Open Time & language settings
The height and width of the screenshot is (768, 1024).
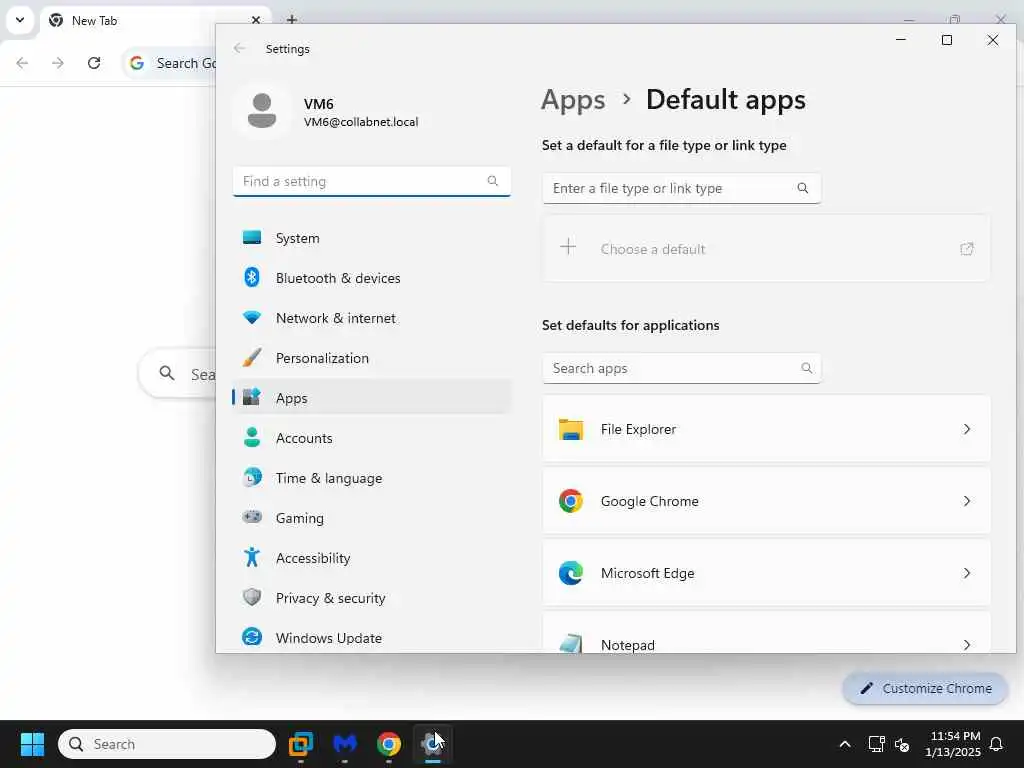[372, 478]
